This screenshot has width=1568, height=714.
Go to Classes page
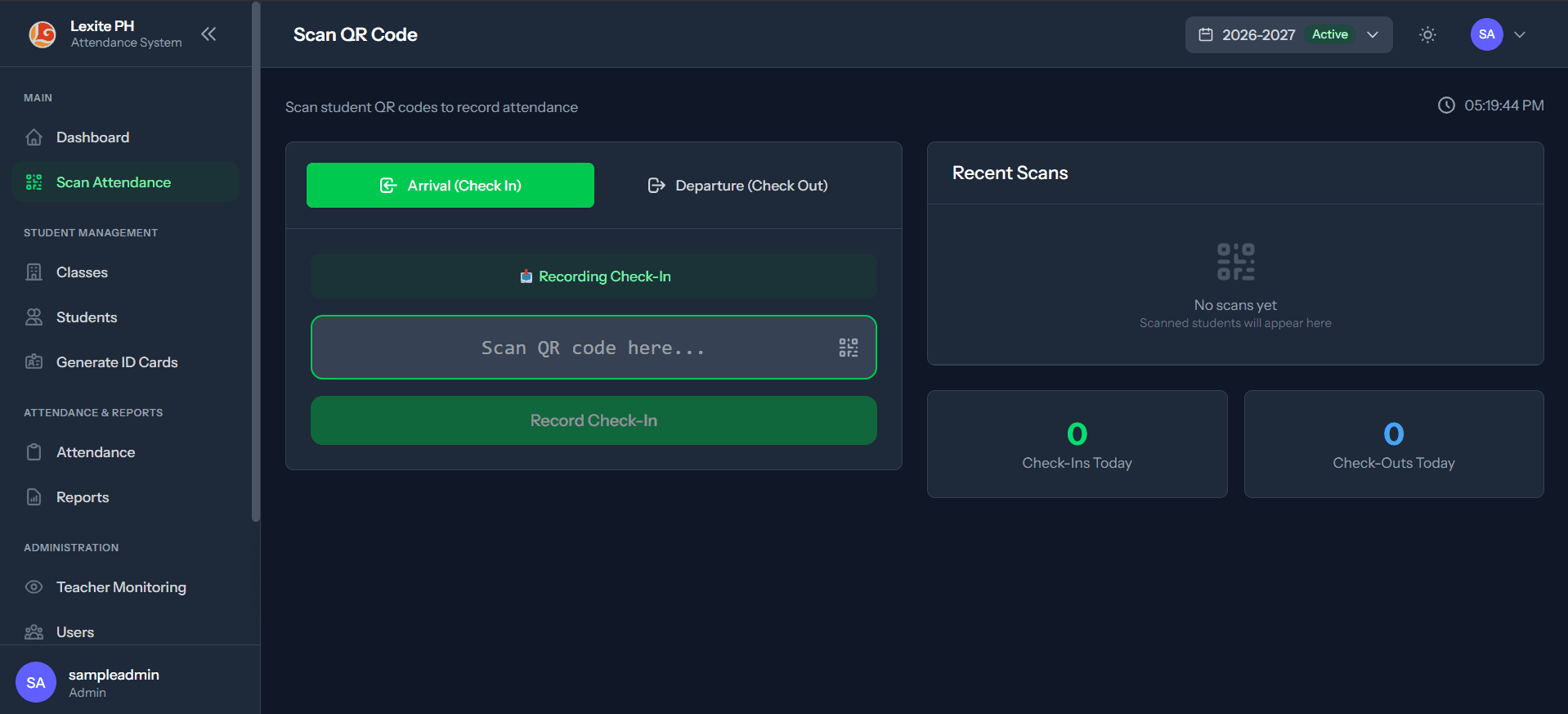[125, 272]
